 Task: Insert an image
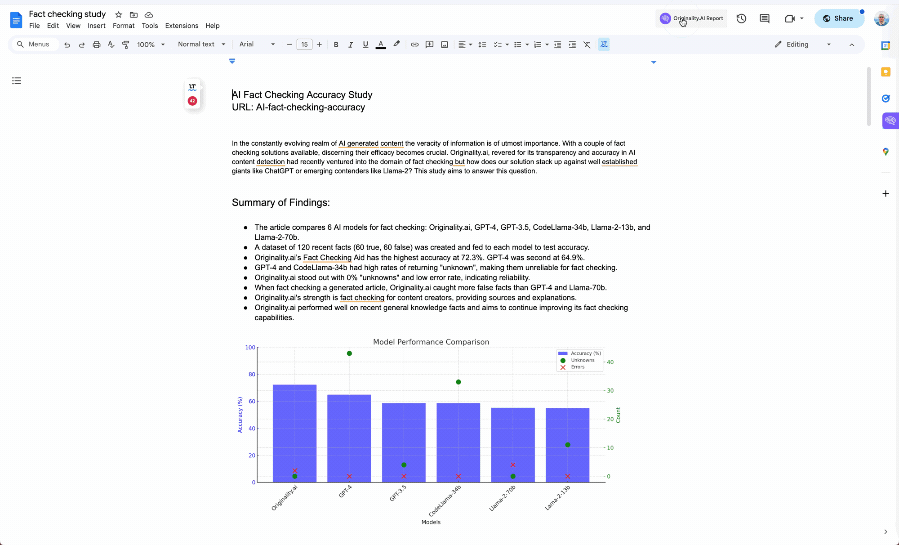[x=444, y=45]
